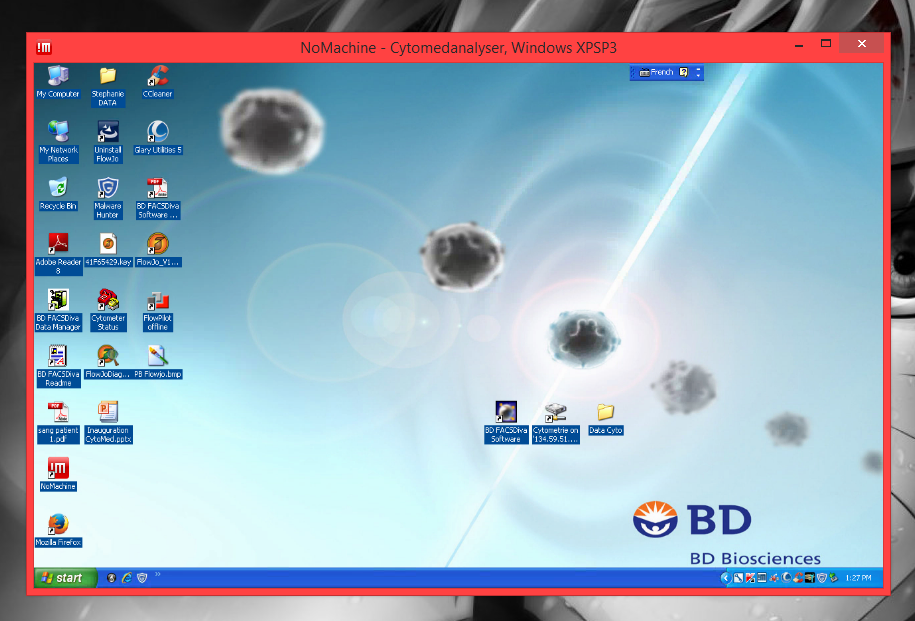The height and width of the screenshot is (621, 915).
Task: Click the shield icon in system tray
Action: tap(822, 578)
